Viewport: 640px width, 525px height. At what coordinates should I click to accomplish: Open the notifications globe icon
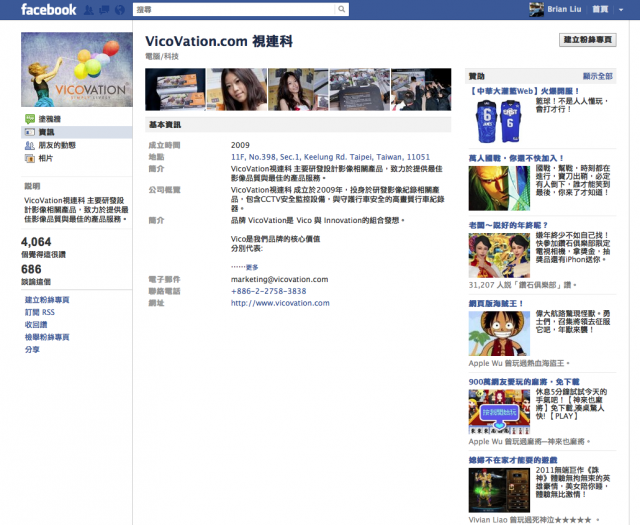click(x=120, y=10)
